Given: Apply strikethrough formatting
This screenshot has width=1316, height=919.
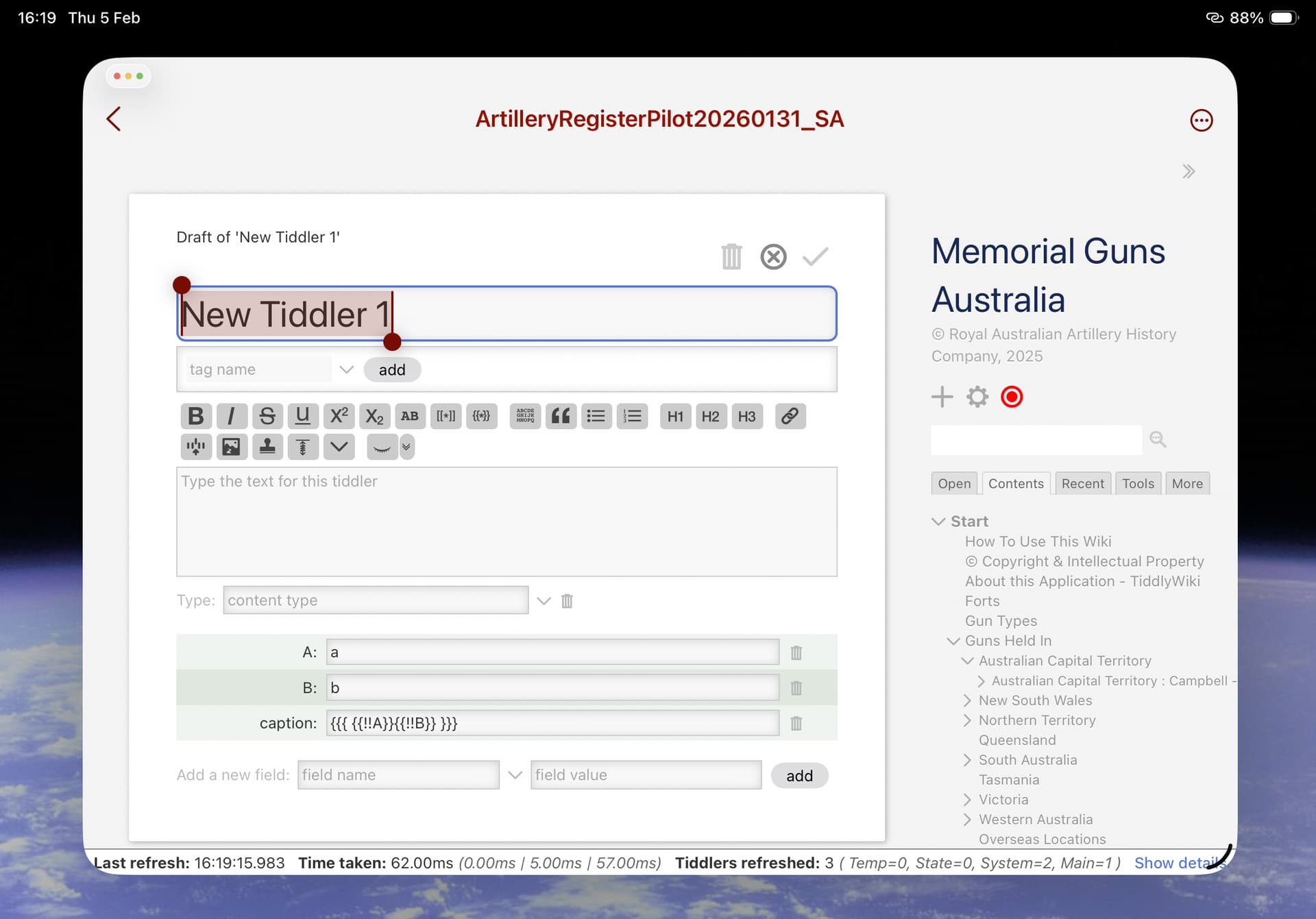Looking at the screenshot, I should coord(267,416).
